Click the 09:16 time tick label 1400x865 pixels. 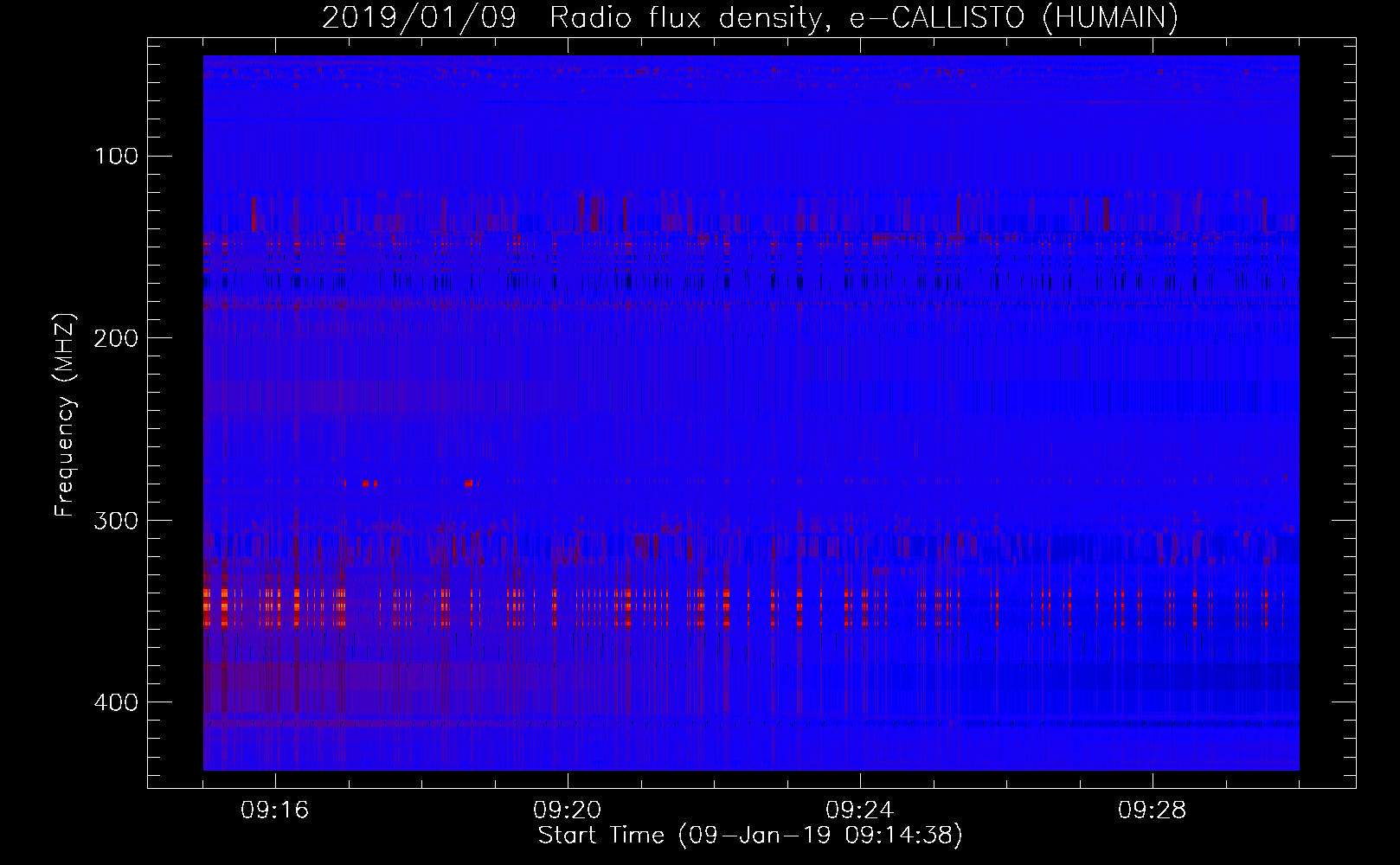[275, 811]
